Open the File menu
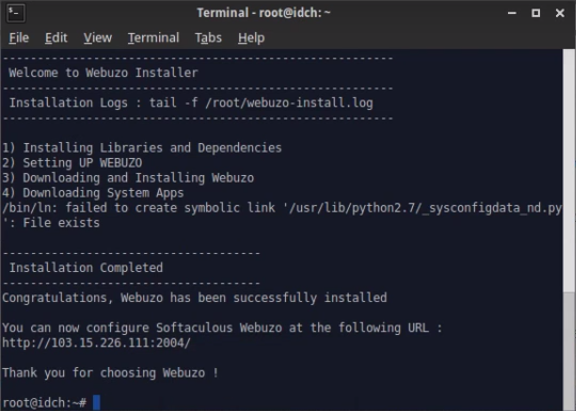576x411 pixels. coord(19,38)
